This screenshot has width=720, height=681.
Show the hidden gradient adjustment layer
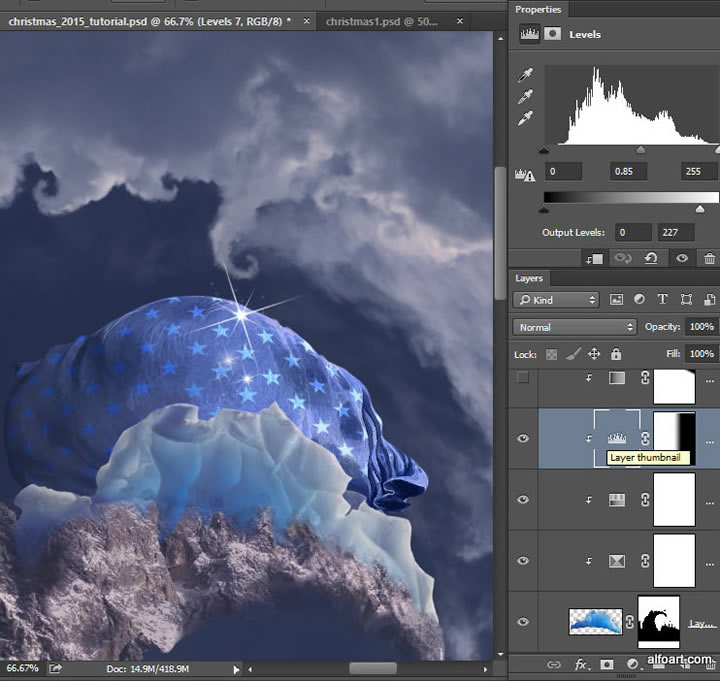pyautogui.click(x=523, y=377)
